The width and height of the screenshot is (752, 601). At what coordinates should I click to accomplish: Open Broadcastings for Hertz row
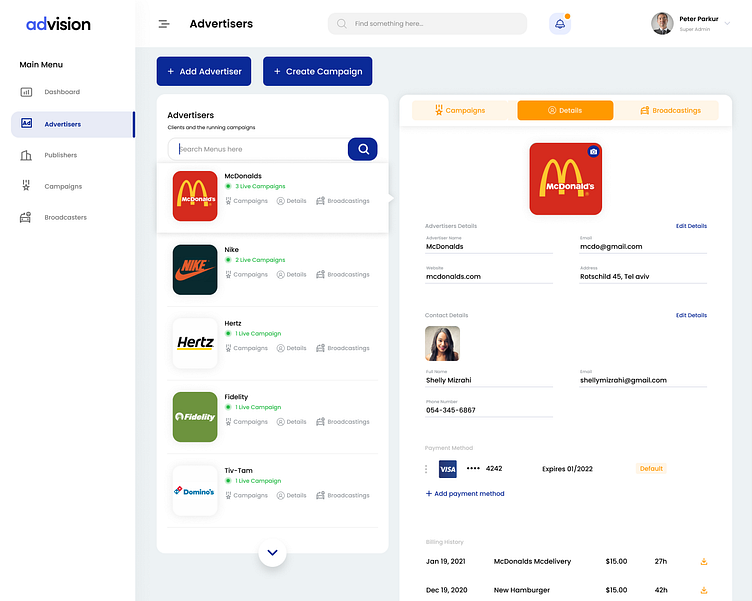coord(343,348)
